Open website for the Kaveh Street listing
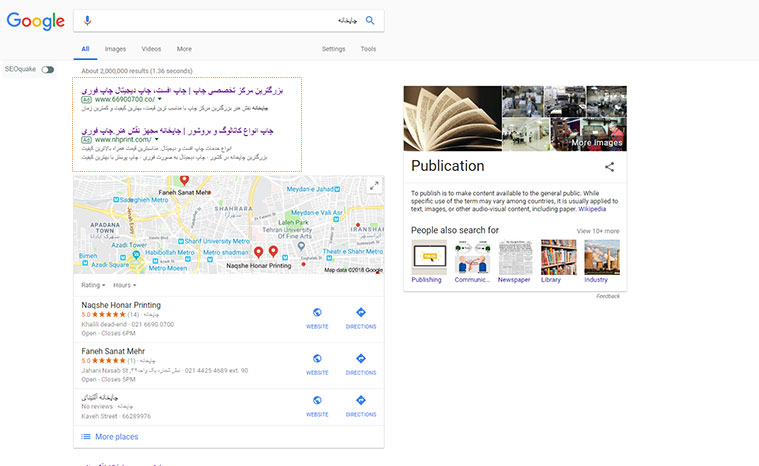 (x=317, y=406)
